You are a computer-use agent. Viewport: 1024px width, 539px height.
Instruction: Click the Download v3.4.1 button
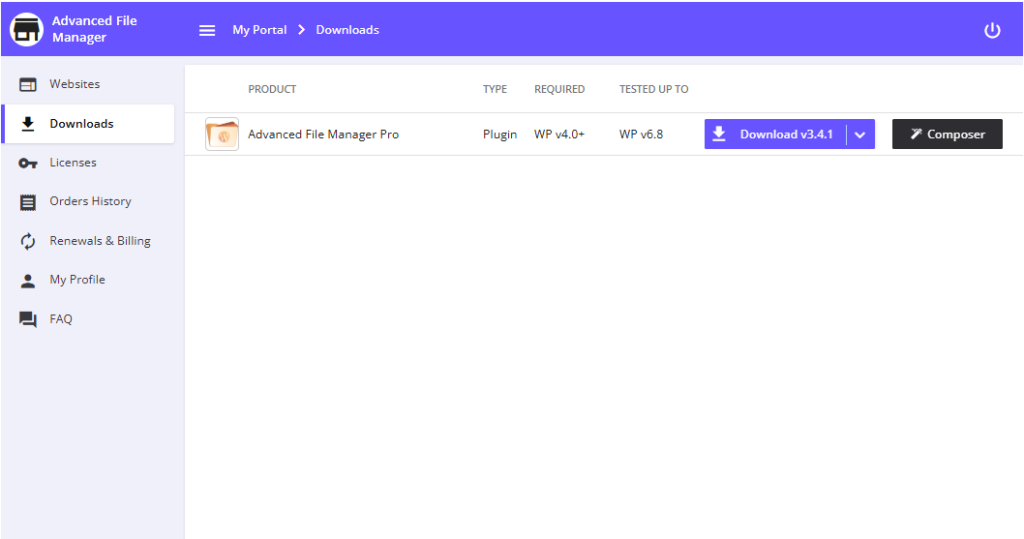pos(775,134)
